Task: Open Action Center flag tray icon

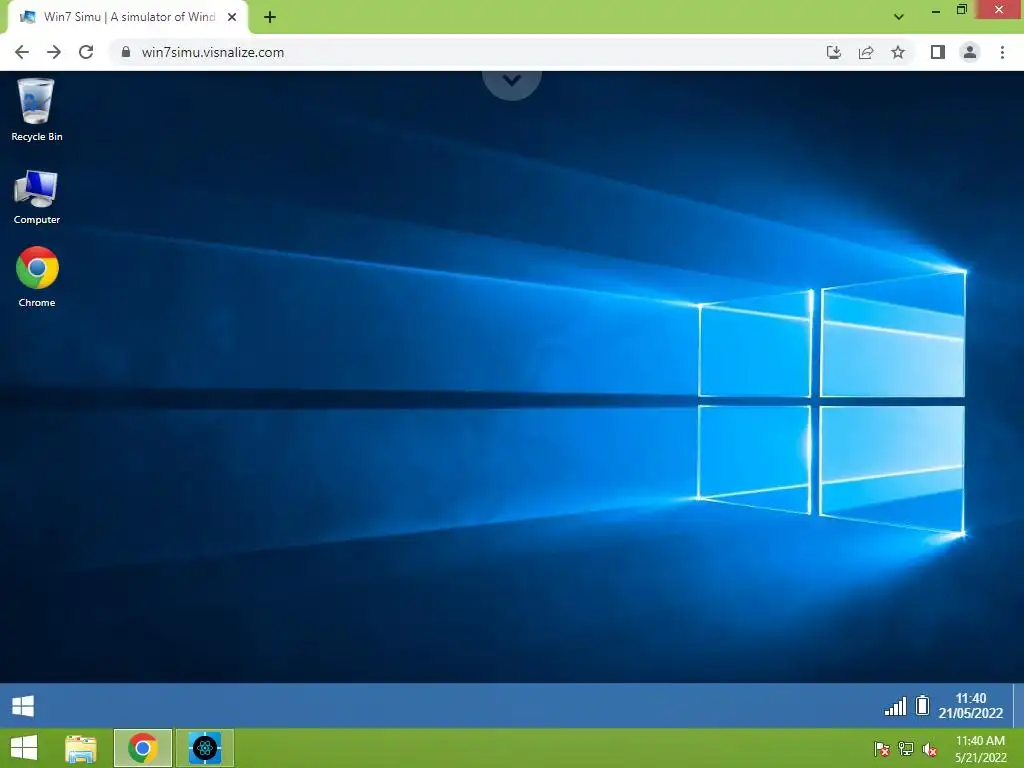Action: coord(882,749)
